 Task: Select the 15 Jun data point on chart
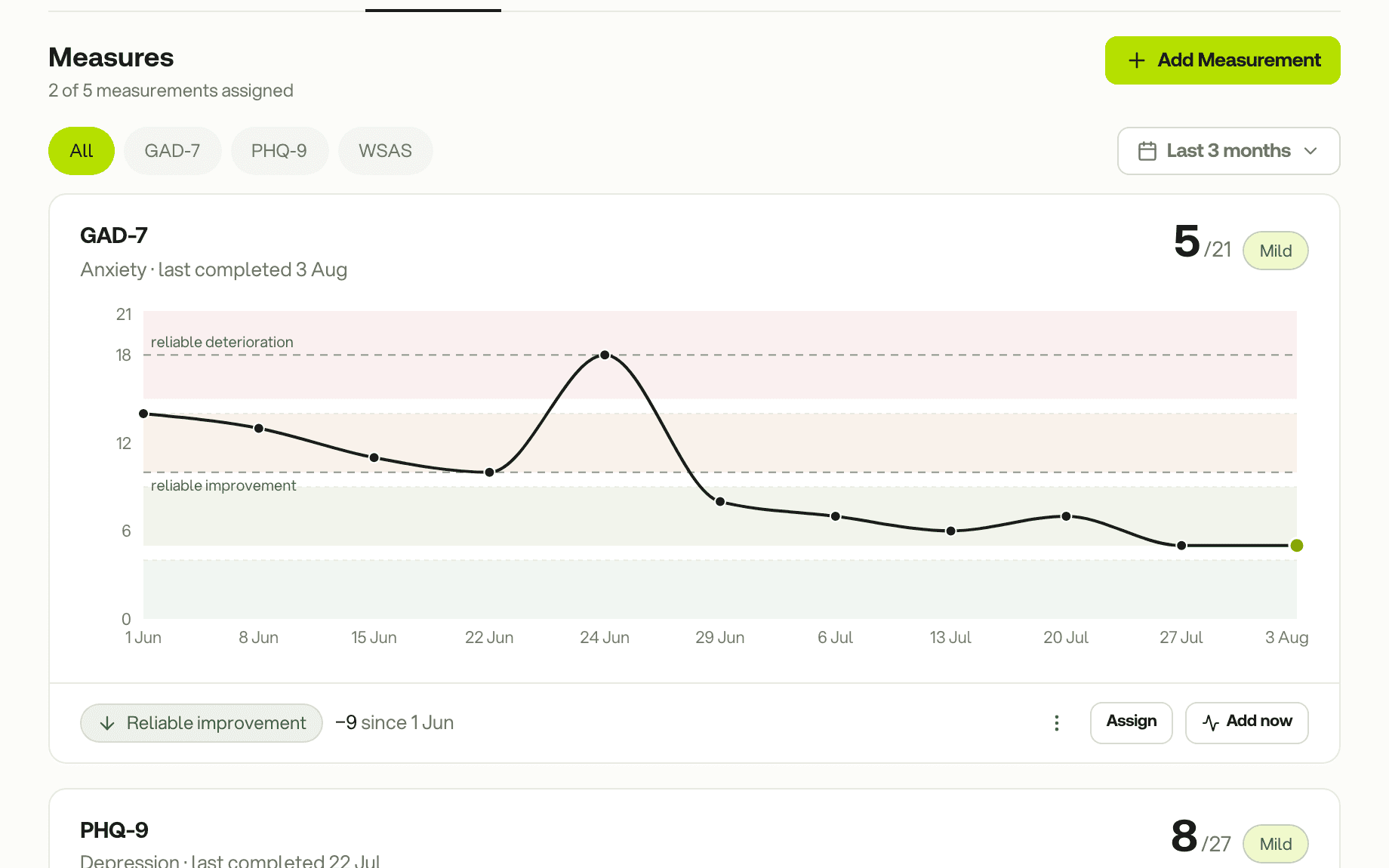click(x=374, y=458)
